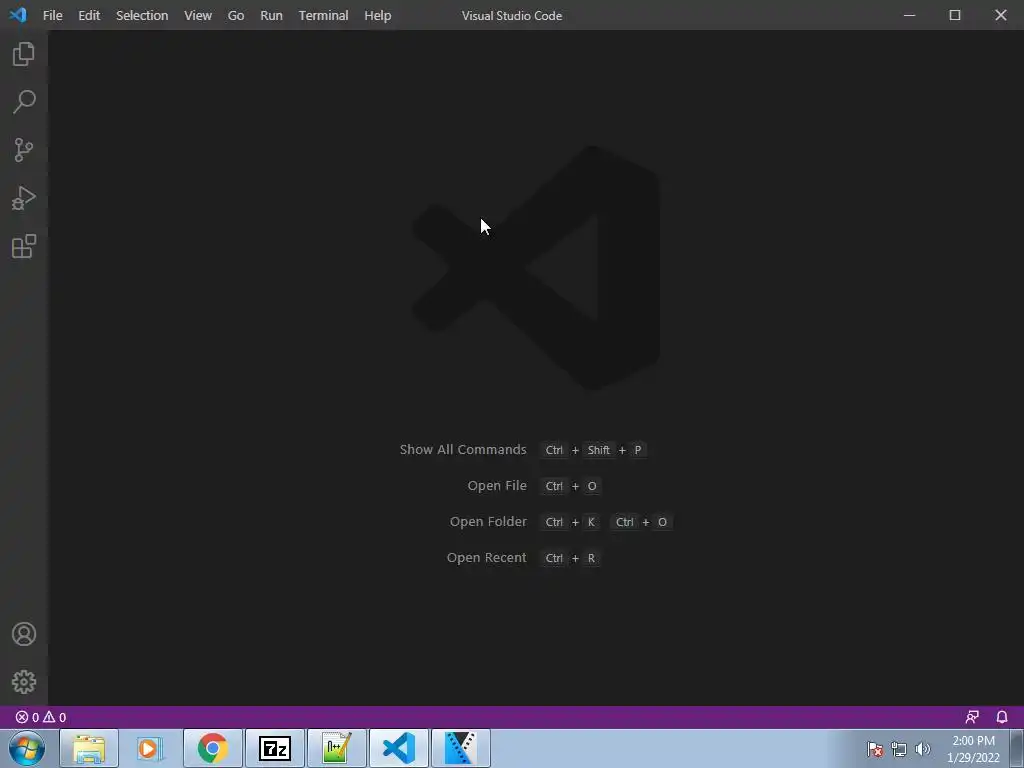The height and width of the screenshot is (768, 1024).
Task: Click the Visual Studio Code taskbar icon
Action: (x=398, y=748)
